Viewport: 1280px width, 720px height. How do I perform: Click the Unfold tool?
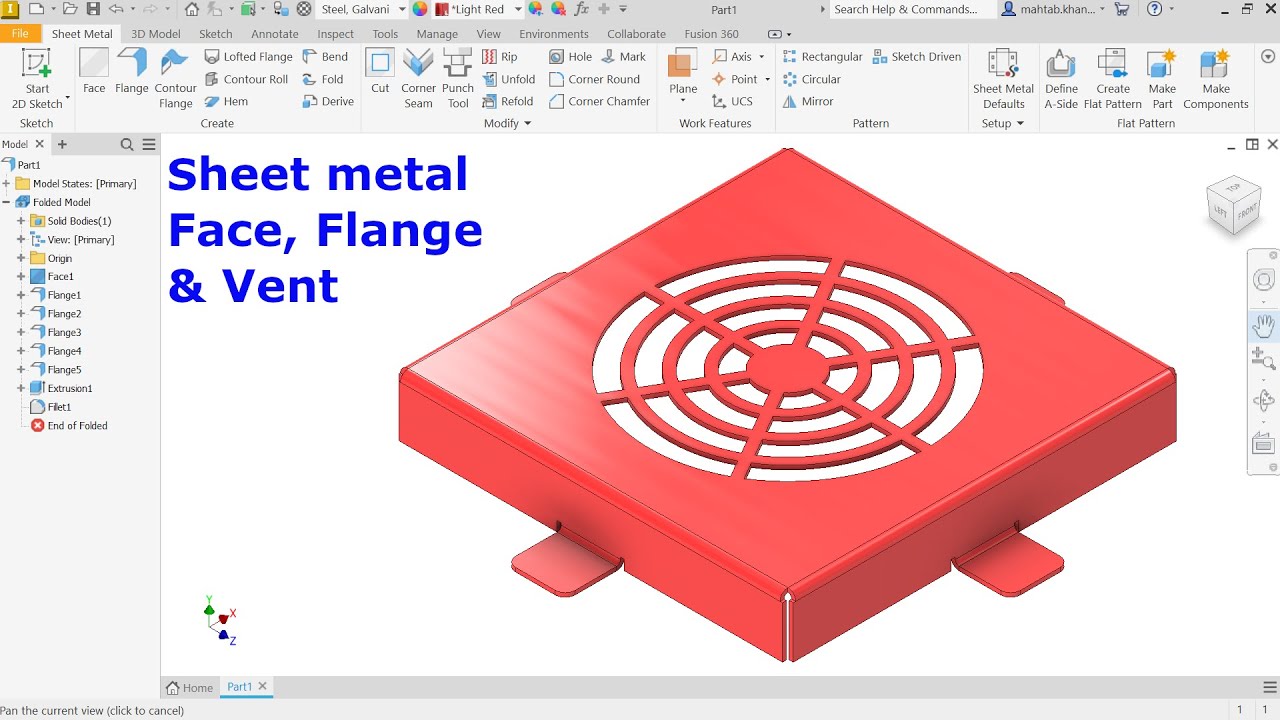coord(509,79)
